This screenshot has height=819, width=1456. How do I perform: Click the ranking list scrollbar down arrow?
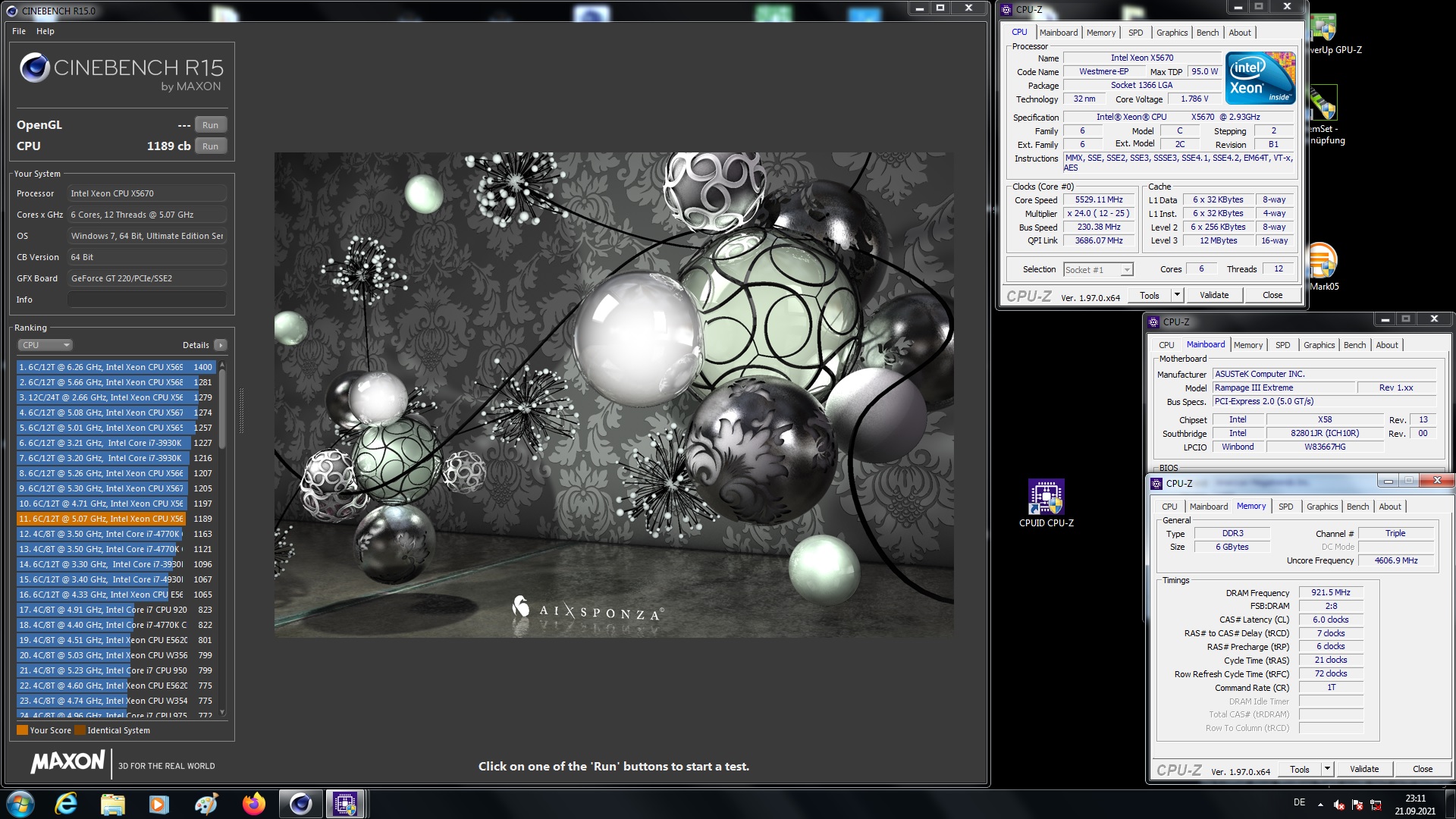(x=222, y=712)
